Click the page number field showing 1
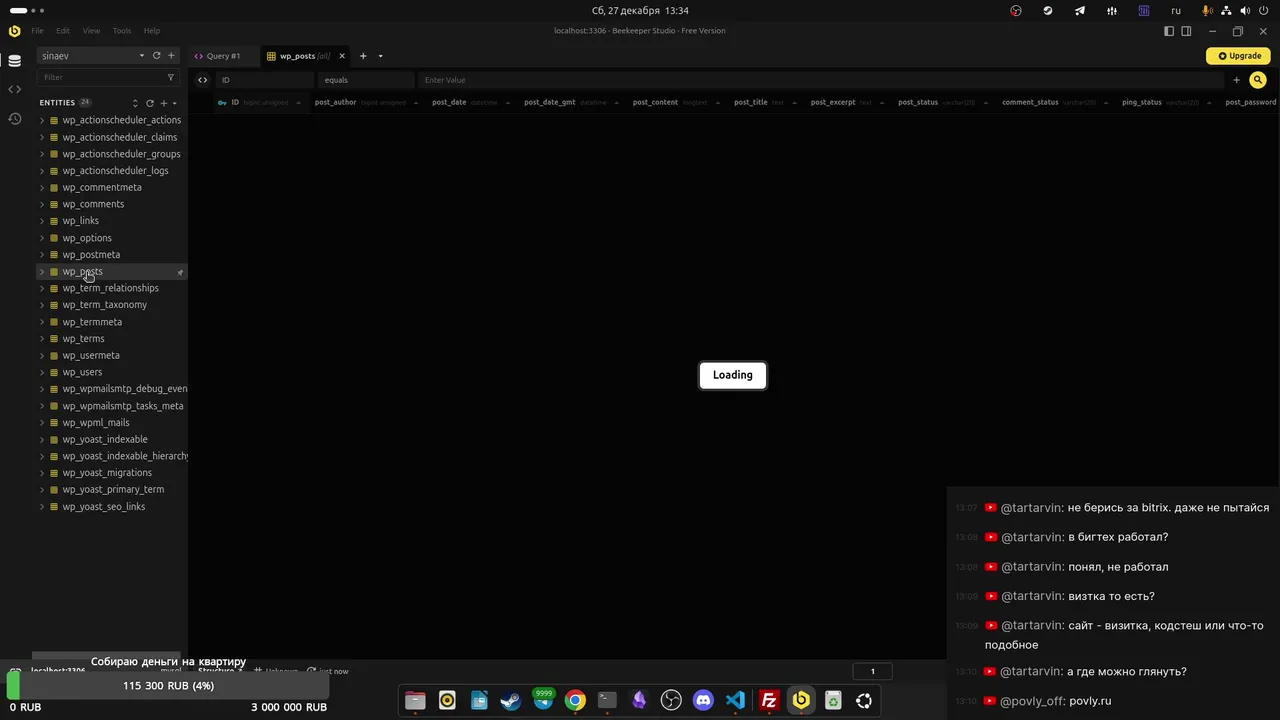Viewport: 1280px width, 720px height. tap(872, 671)
